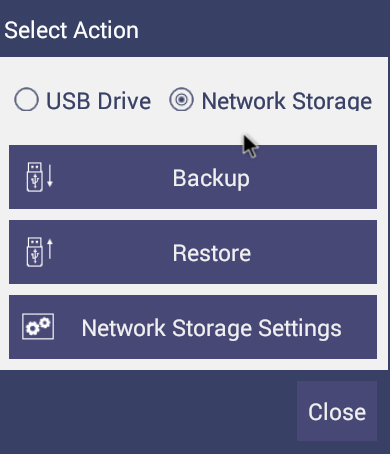
Task: Click the USB stick icon on Restore
Action: (x=35, y=252)
